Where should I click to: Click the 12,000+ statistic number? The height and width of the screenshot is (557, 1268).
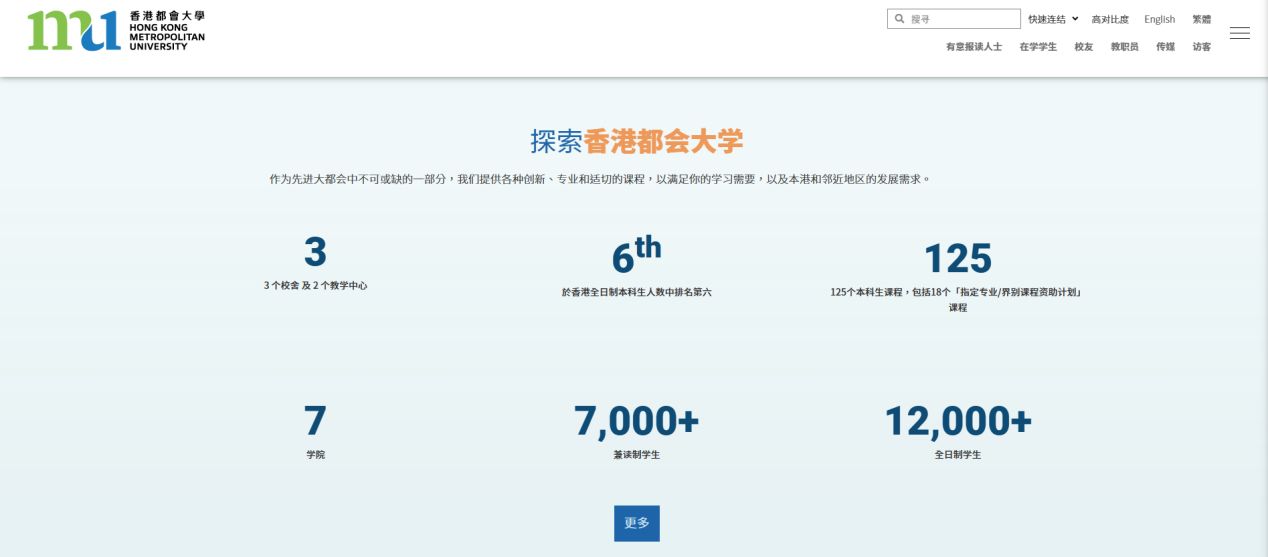958,421
